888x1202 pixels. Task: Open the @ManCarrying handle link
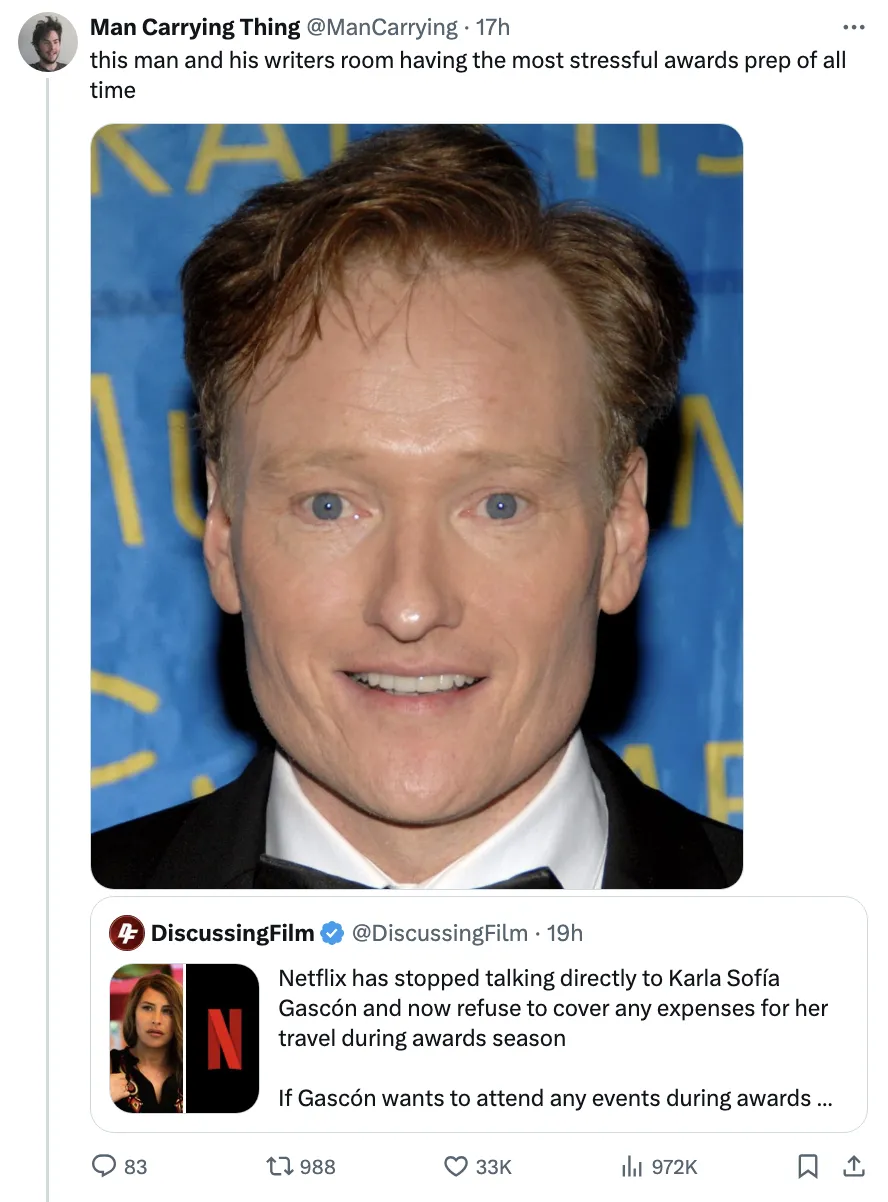coord(381,28)
